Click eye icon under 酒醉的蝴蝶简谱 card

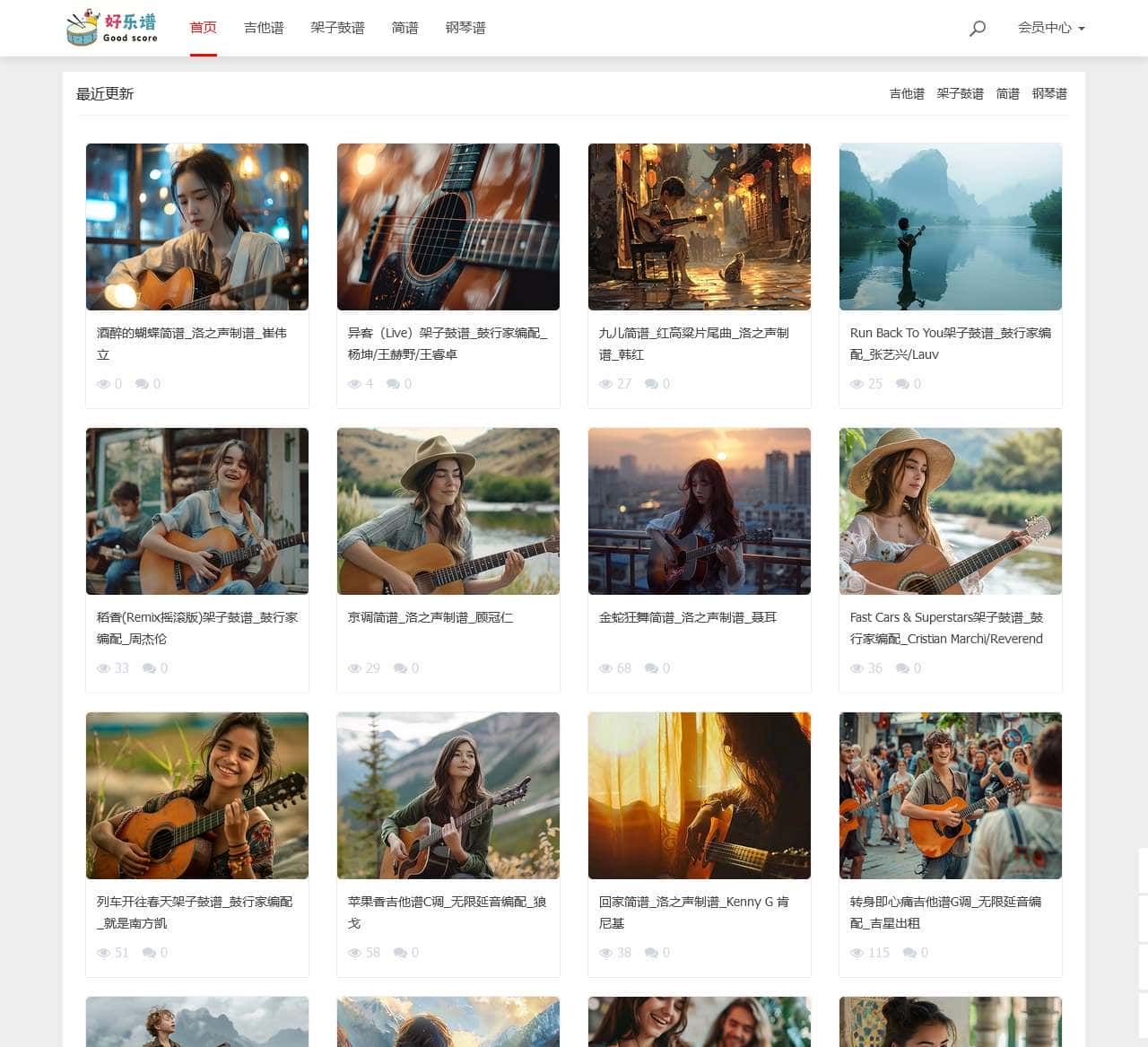(x=103, y=384)
